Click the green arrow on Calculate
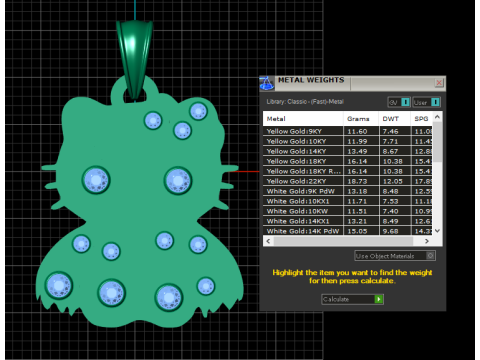Image resolution: width=480 pixels, height=360 pixels. tap(379, 299)
